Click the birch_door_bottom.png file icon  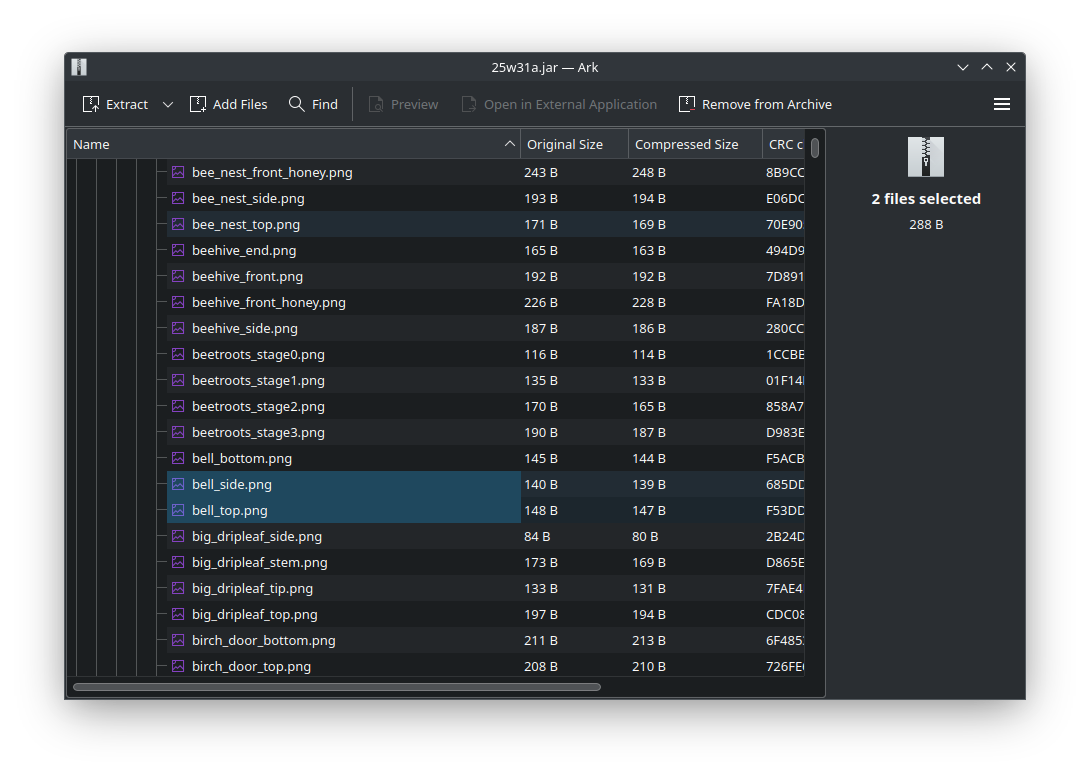click(178, 640)
